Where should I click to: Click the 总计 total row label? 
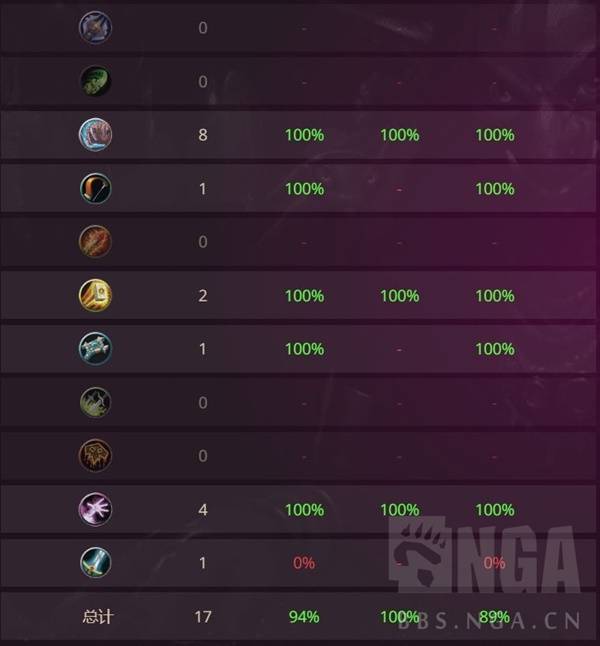click(97, 616)
